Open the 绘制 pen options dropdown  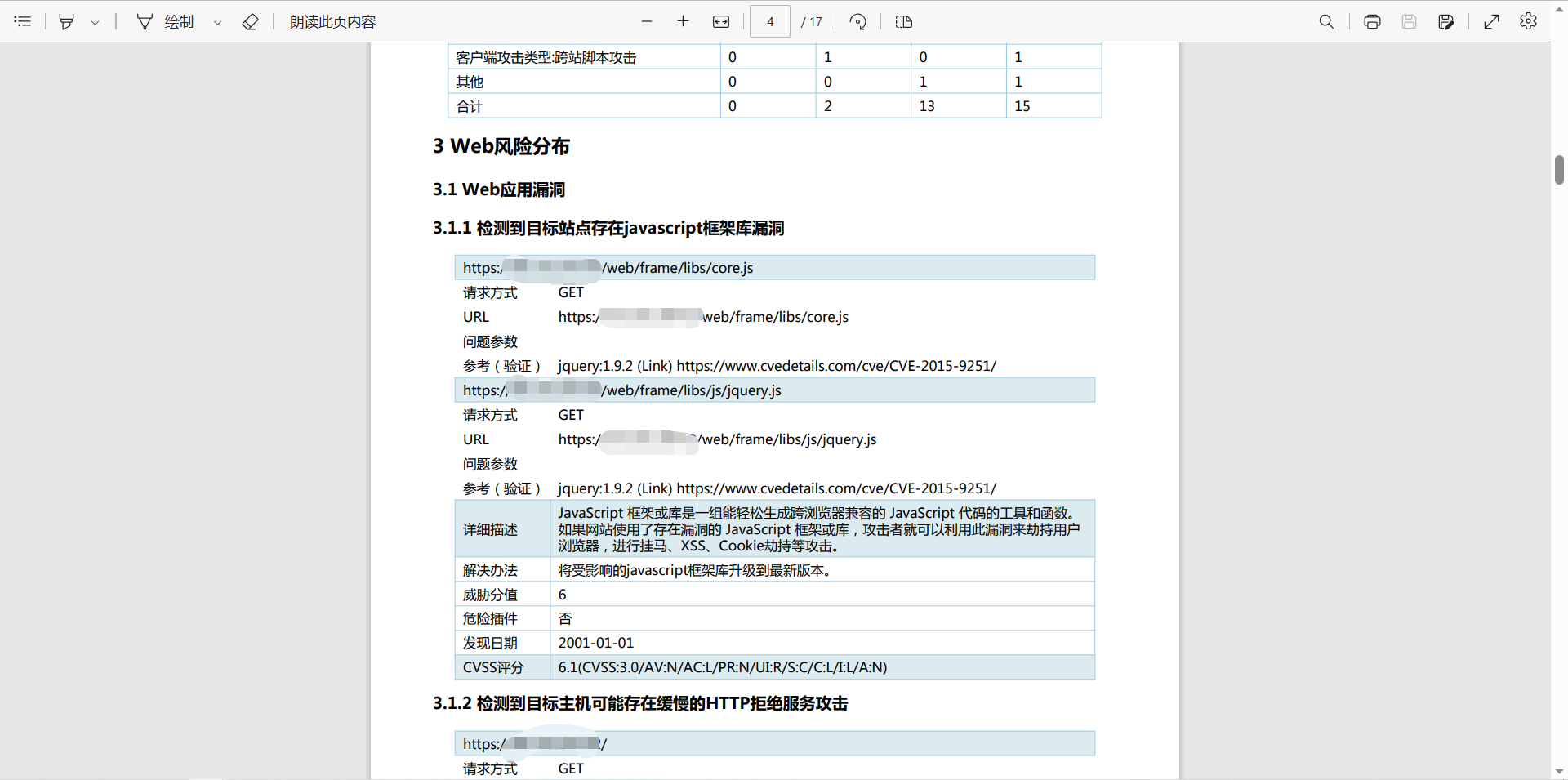[x=217, y=22]
